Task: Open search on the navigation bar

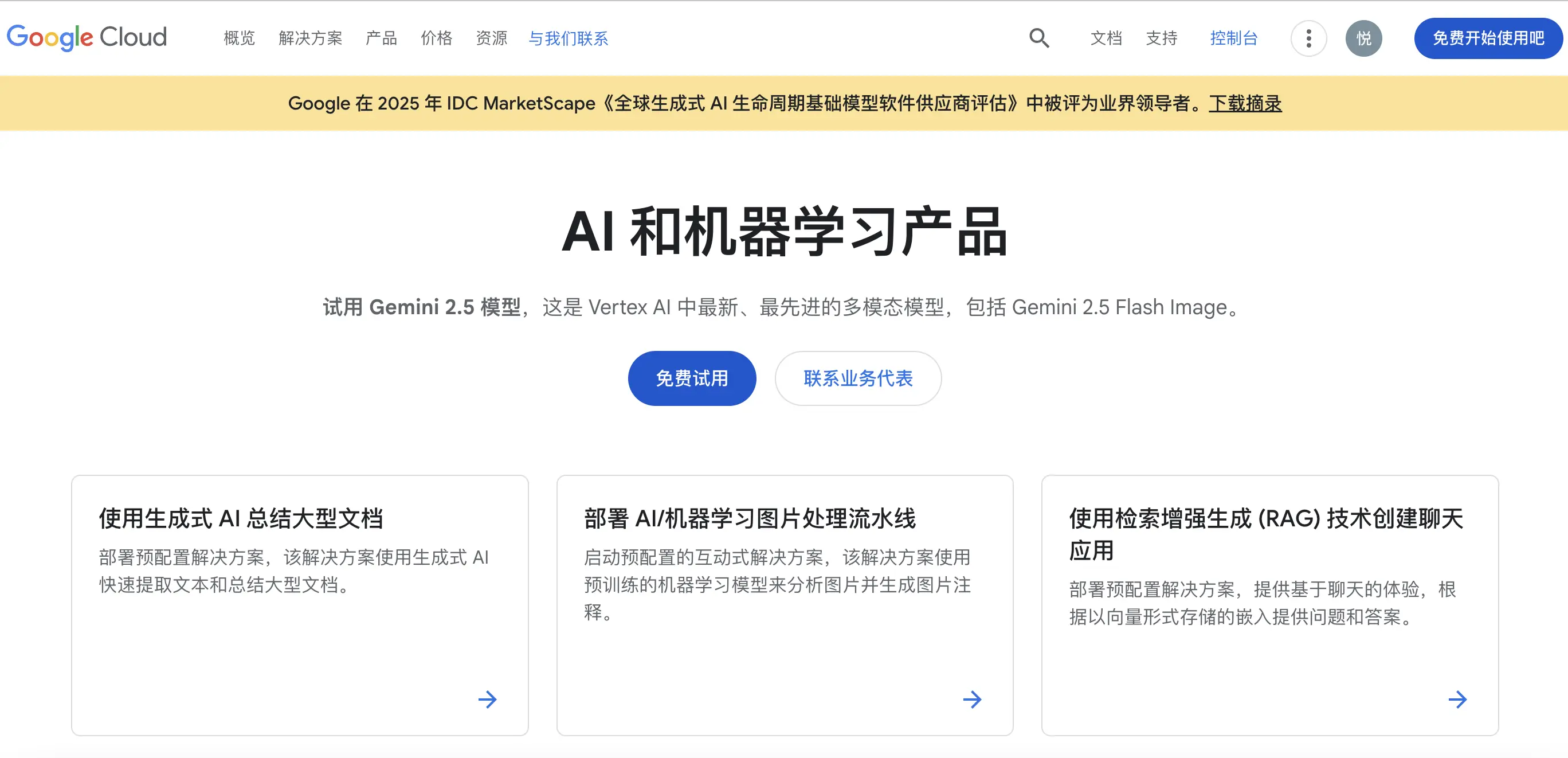Action: [1040, 38]
